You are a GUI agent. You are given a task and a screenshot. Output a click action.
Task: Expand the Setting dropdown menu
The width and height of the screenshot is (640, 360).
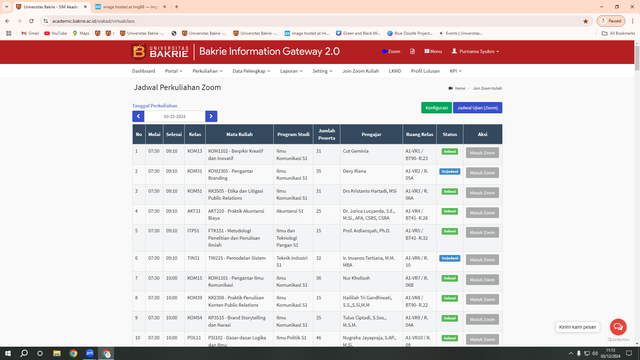click(322, 71)
